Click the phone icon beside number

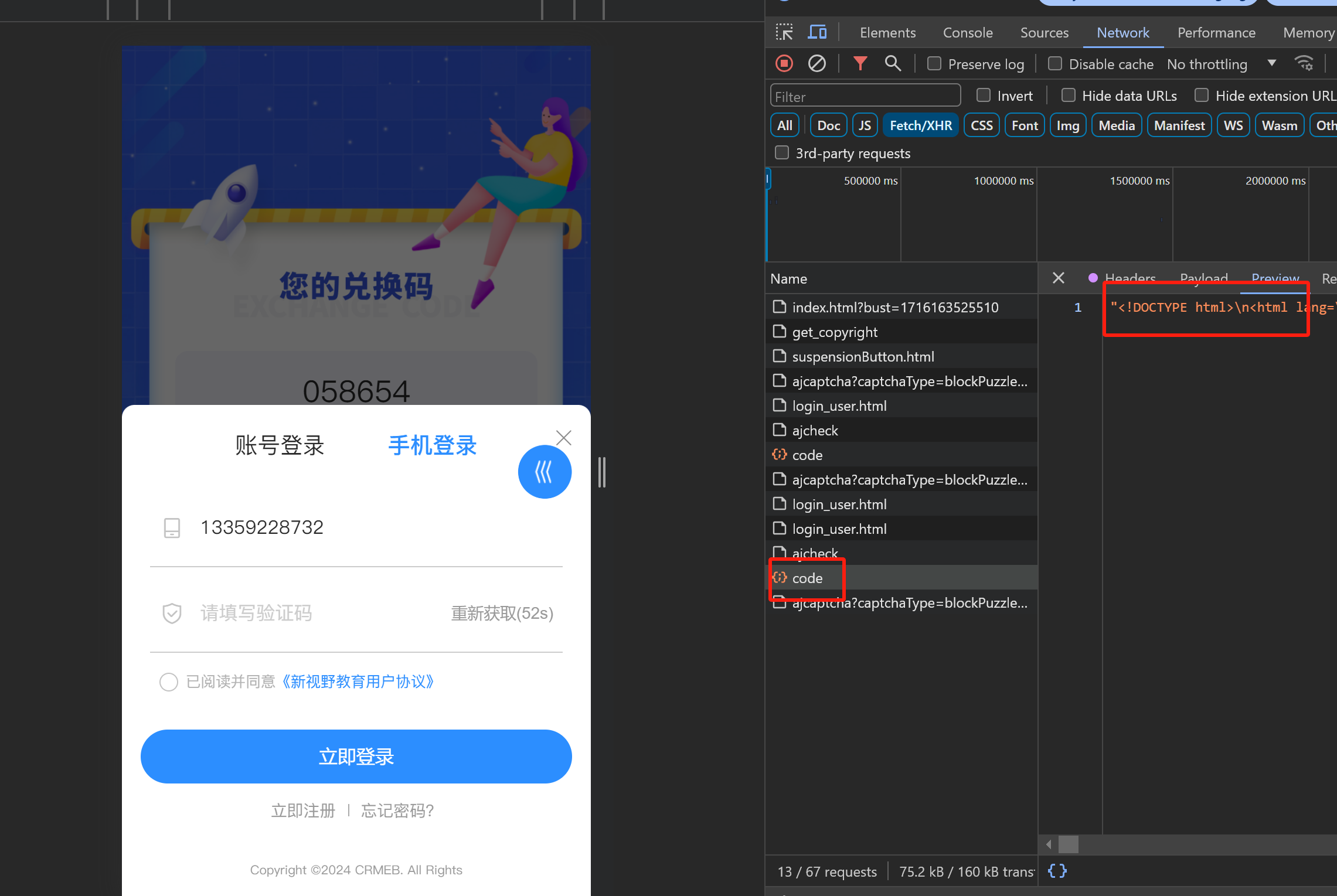[172, 527]
